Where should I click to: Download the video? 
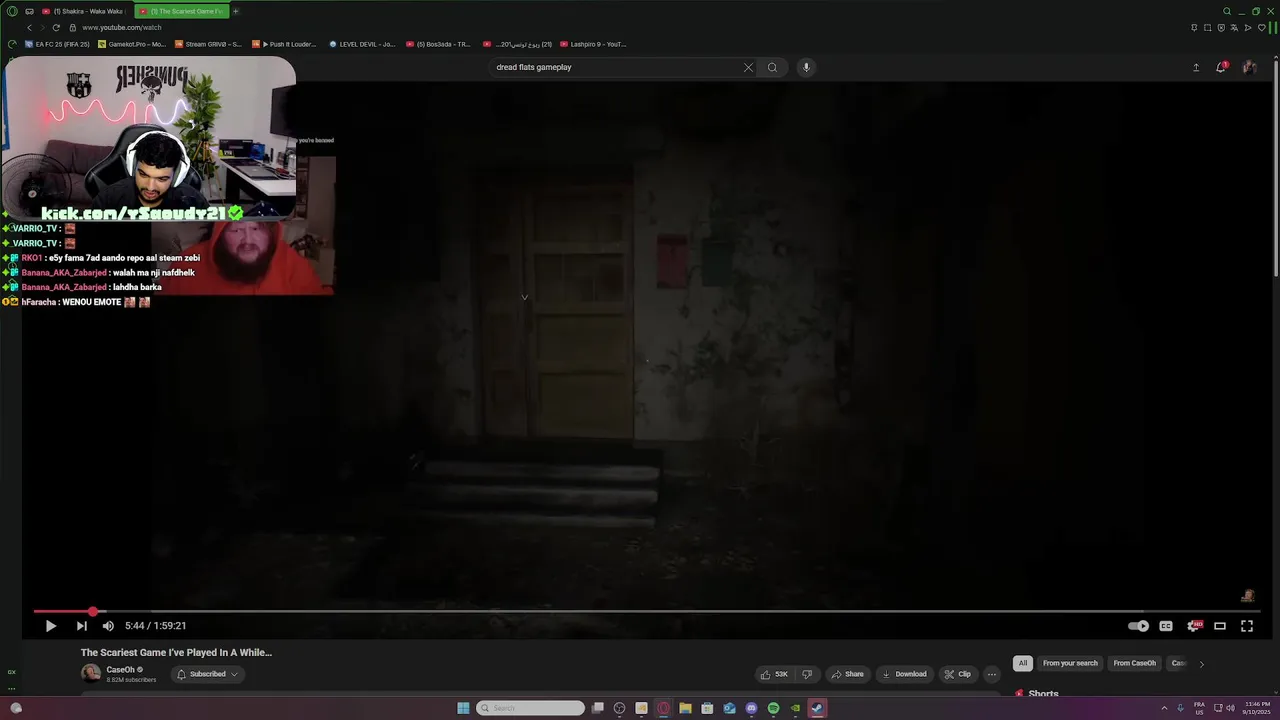904,674
